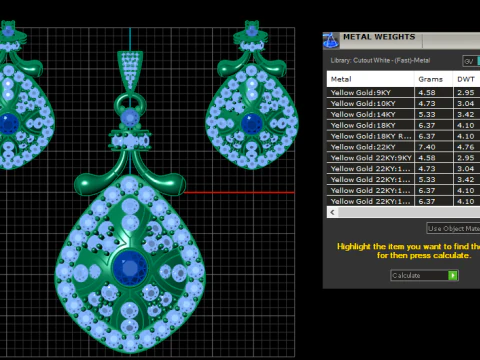This screenshot has height=360, width=480.
Task: Click the red horizontal guide line
Action: (x=239, y=192)
